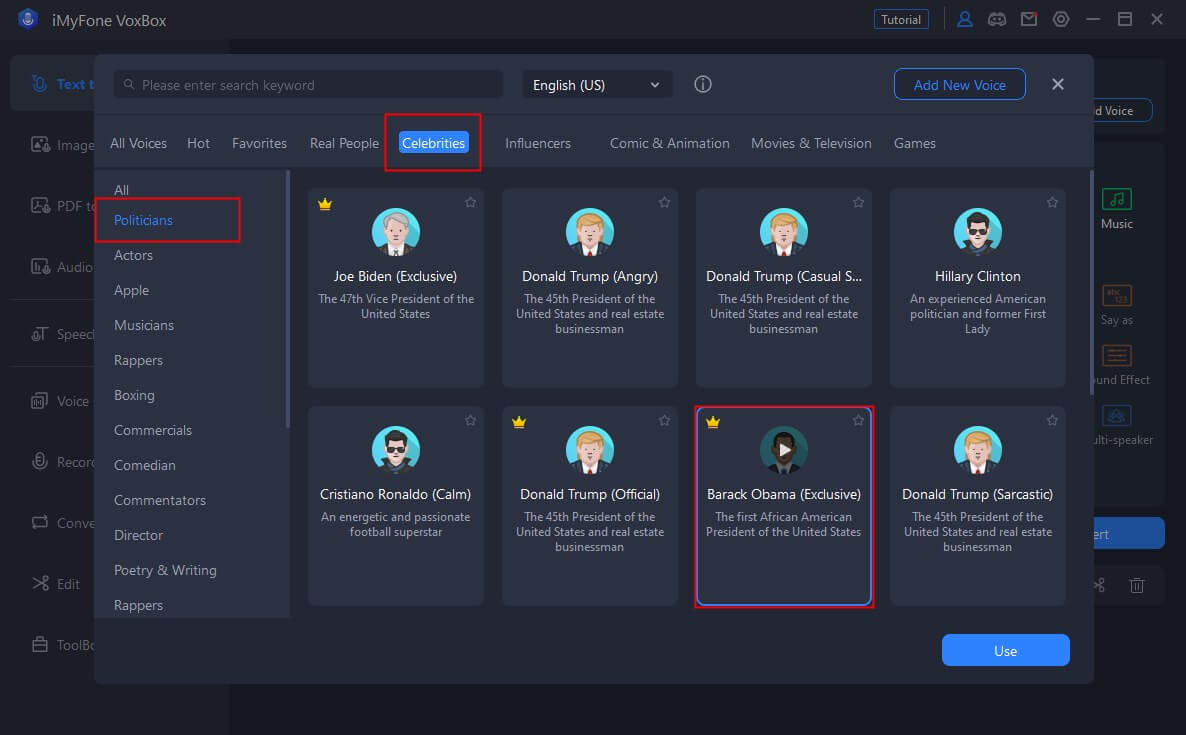1186x735 pixels.
Task: Switch to the Hot tab
Action: pyautogui.click(x=198, y=143)
